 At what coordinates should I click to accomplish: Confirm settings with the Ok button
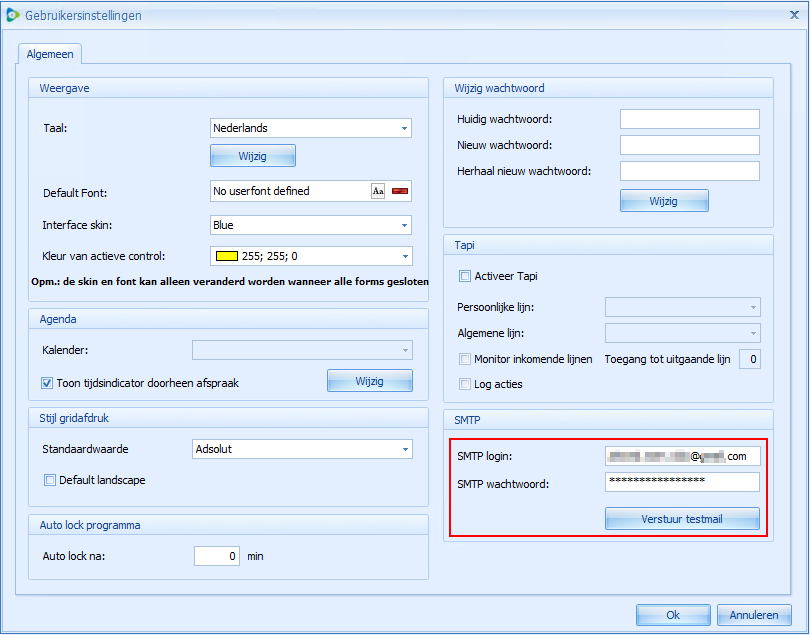coord(673,615)
